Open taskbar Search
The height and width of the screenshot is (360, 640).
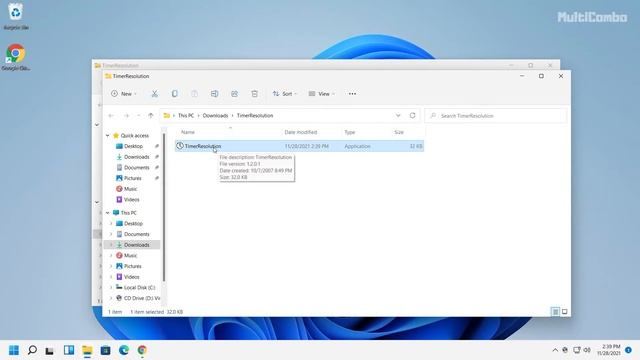pos(32,350)
